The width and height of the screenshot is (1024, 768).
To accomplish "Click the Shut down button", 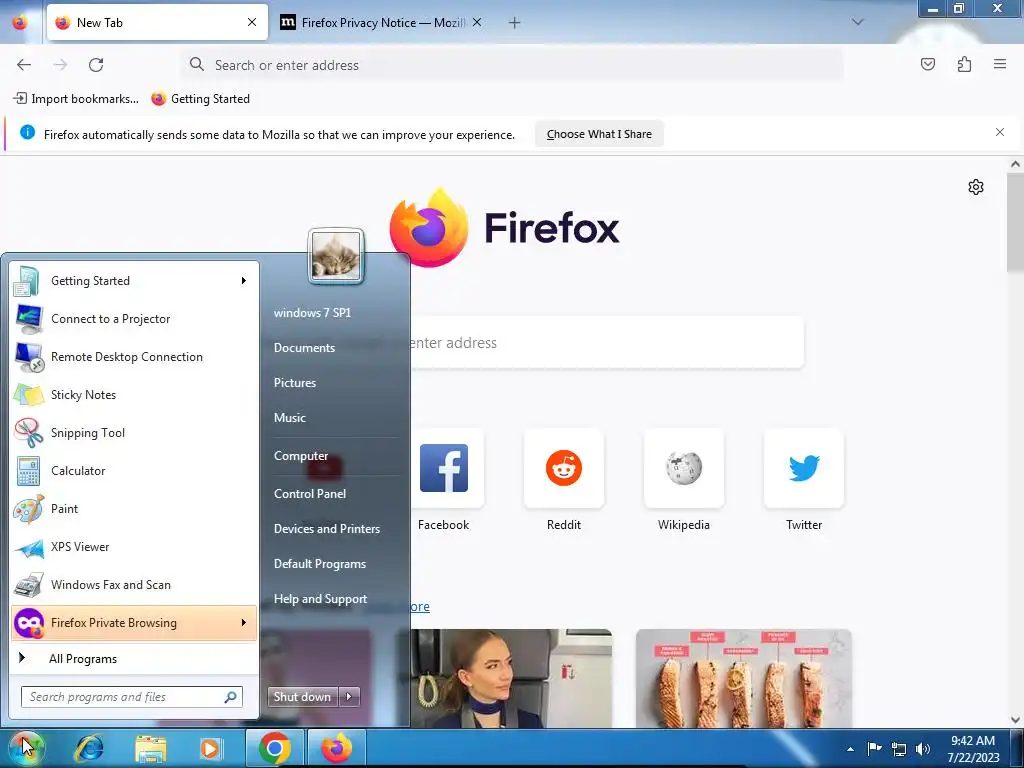I will tap(303, 697).
